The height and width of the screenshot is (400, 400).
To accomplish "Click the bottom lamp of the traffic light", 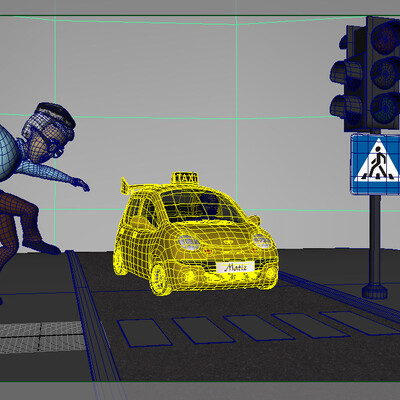I will (x=386, y=108).
